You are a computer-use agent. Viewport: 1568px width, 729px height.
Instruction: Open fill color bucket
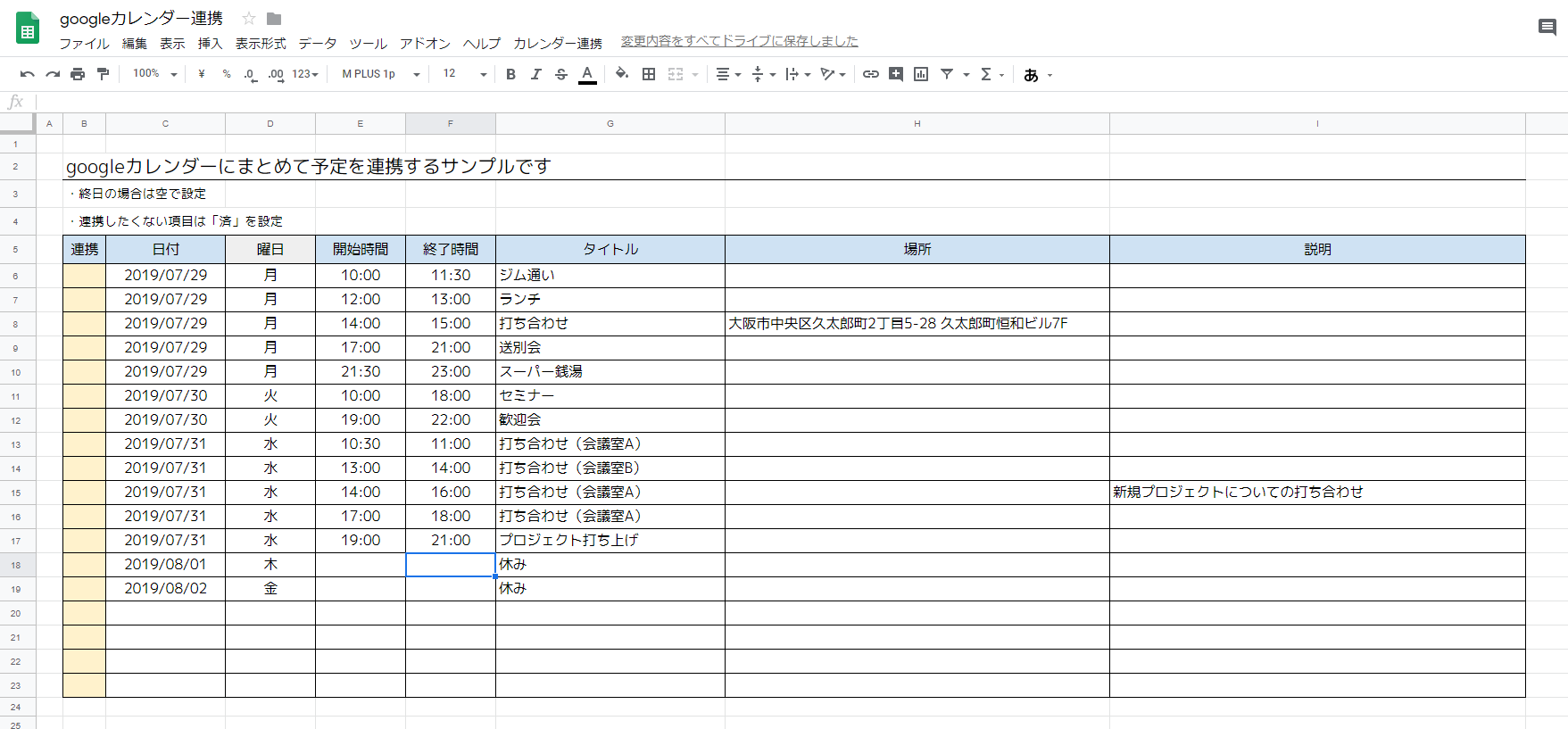[622, 74]
